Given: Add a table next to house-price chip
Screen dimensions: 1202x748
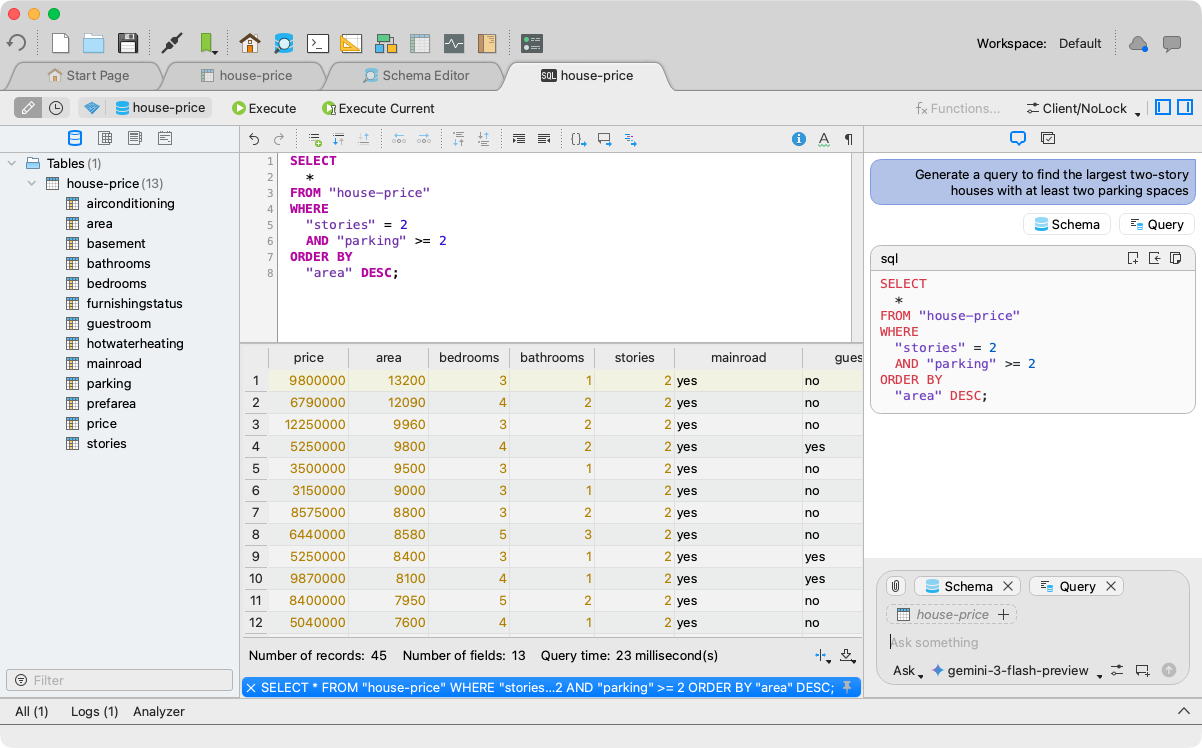Looking at the screenshot, I should (x=1003, y=614).
